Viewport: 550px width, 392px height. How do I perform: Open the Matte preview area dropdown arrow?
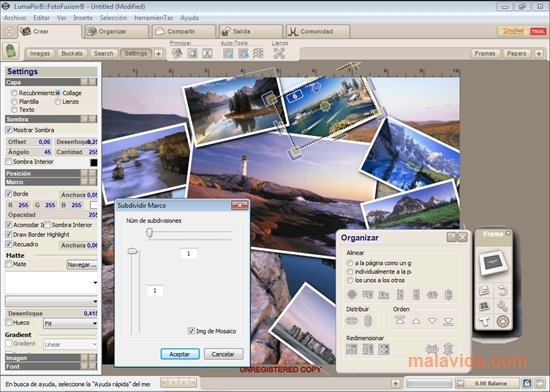95,283
